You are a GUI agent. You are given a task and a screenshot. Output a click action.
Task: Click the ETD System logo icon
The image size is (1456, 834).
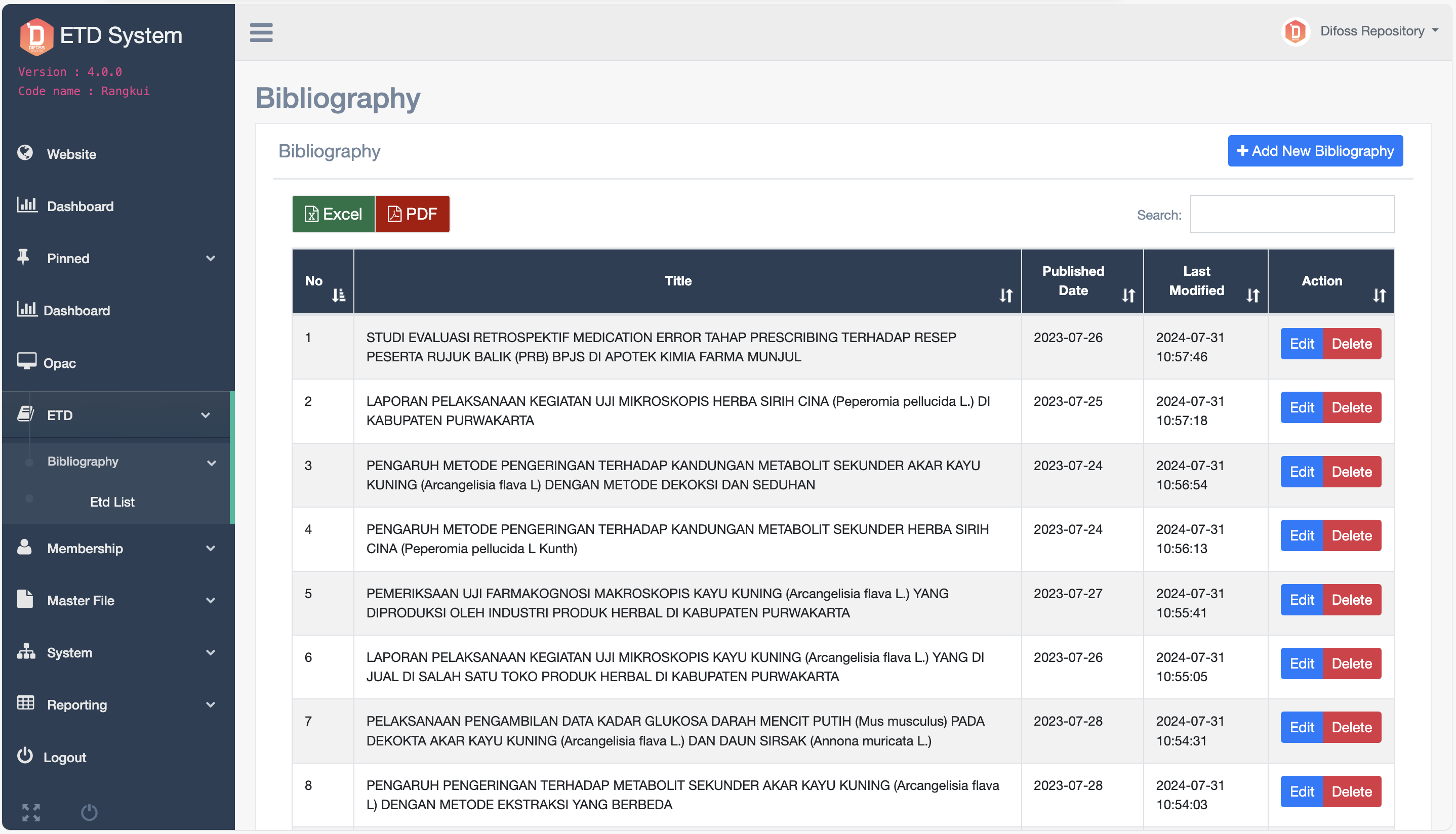pos(36,36)
